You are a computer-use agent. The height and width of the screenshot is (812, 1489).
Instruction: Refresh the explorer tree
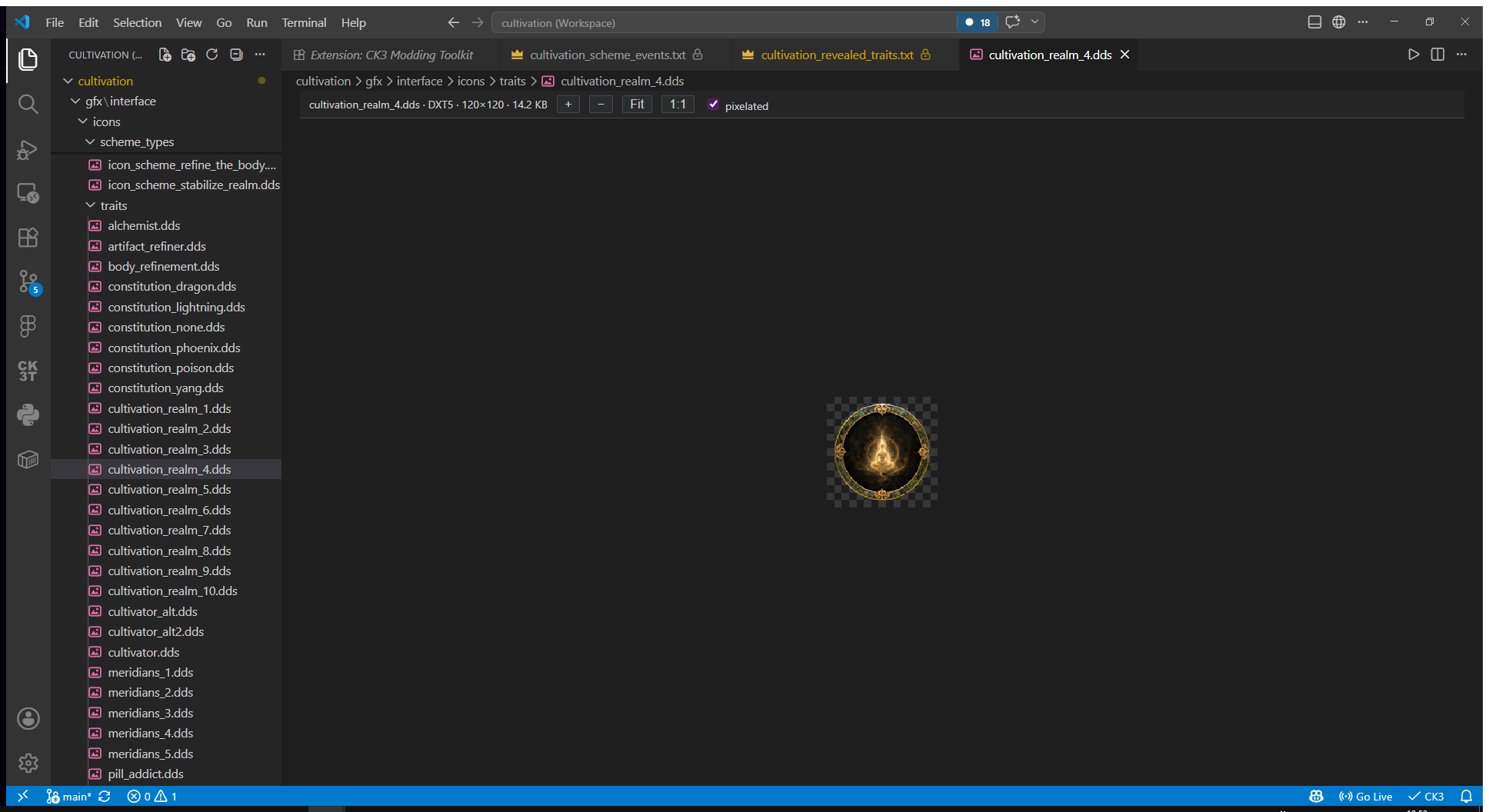tap(212, 55)
